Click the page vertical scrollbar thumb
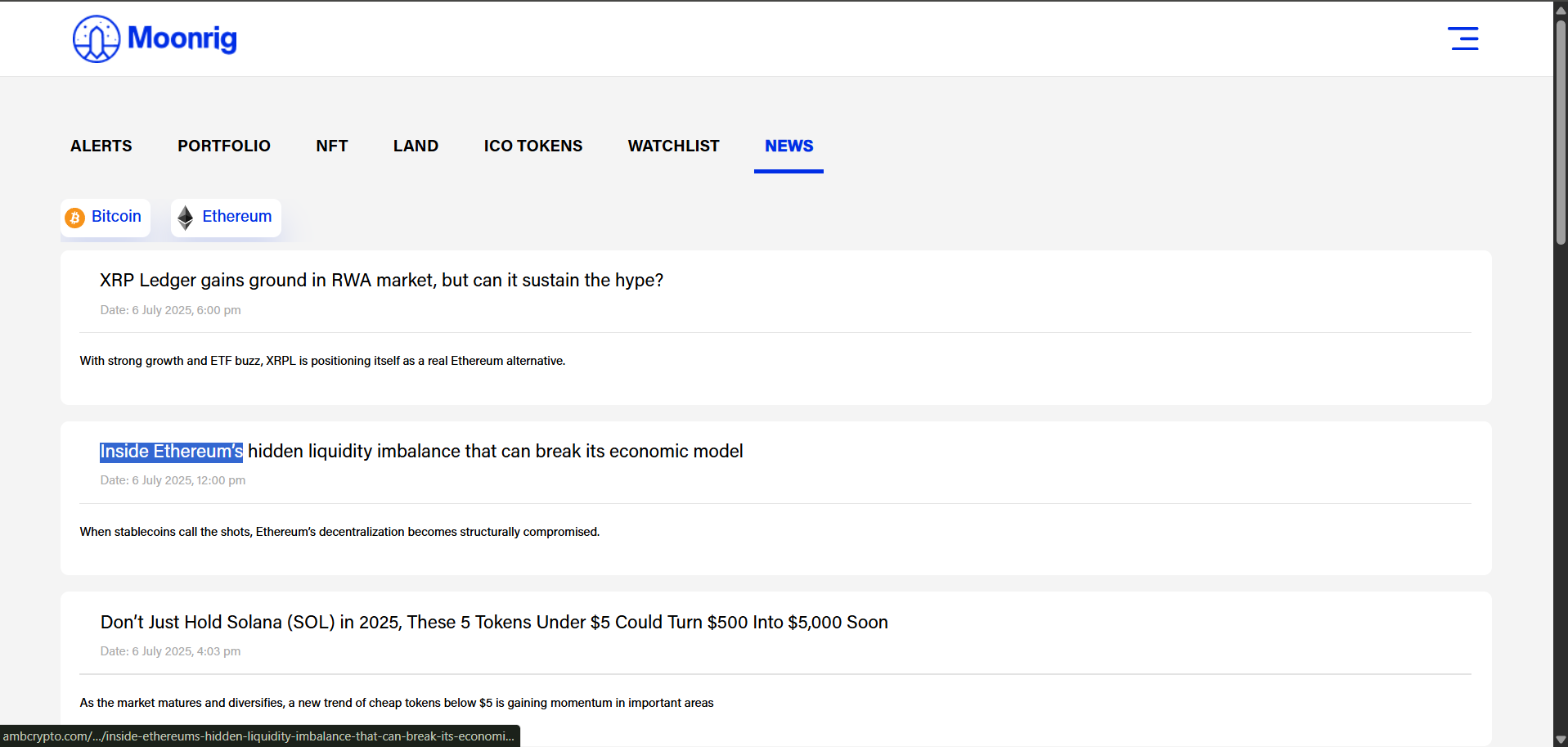Viewport: 1568px width, 747px height. pyautogui.click(x=1561, y=131)
